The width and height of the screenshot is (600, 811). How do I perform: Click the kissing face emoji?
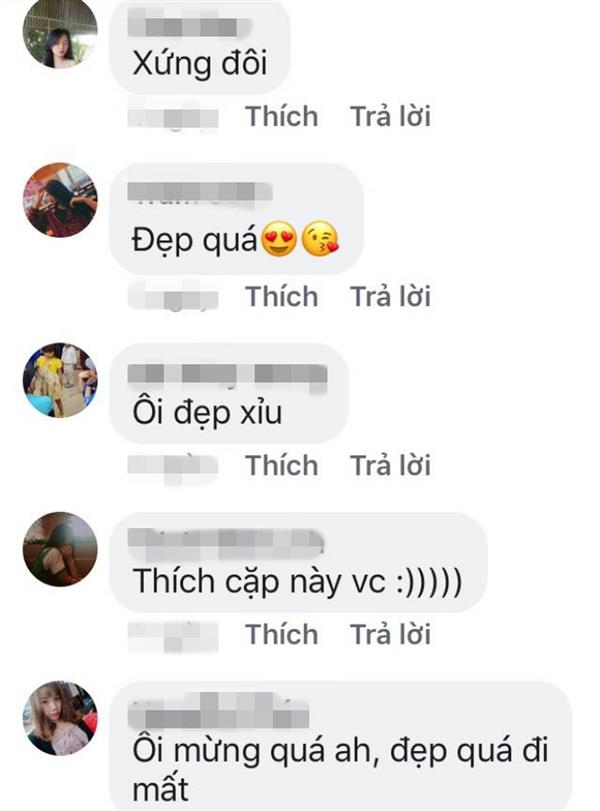tap(320, 239)
